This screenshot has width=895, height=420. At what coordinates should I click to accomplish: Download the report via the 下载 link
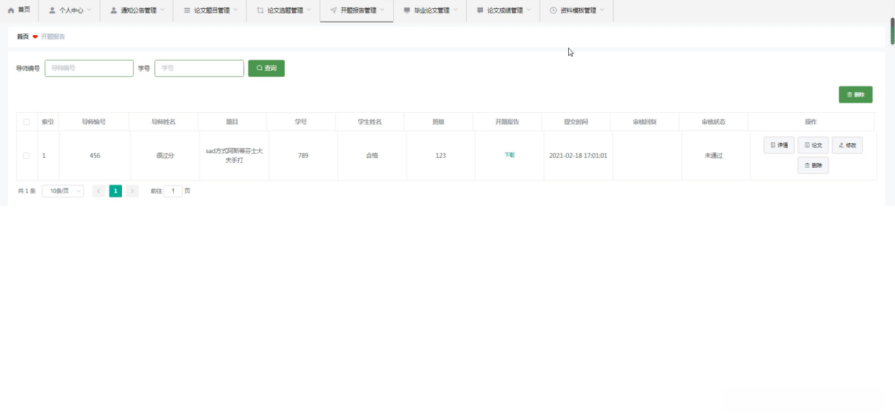(509, 155)
